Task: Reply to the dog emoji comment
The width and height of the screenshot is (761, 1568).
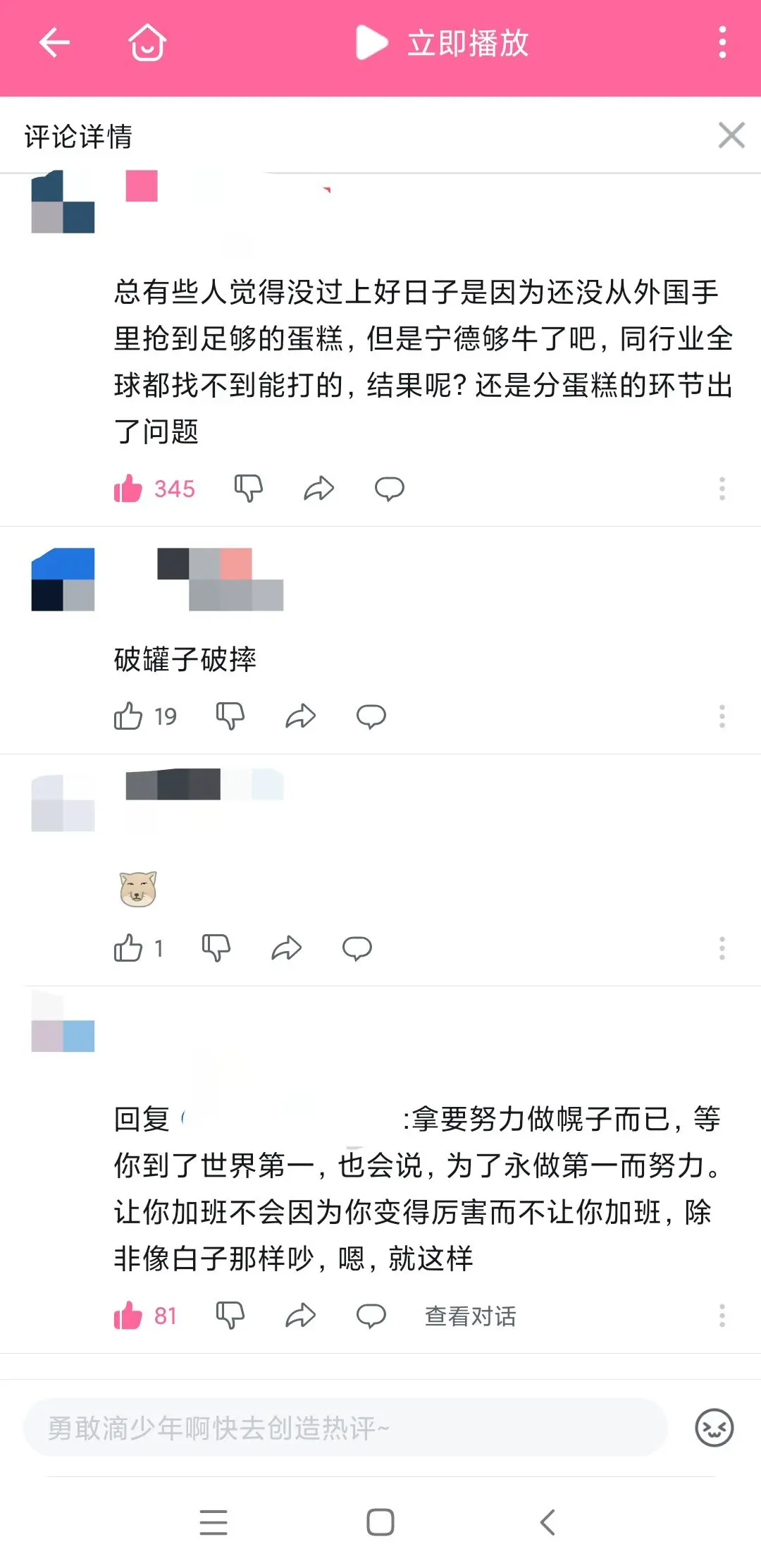Action: pos(357,948)
